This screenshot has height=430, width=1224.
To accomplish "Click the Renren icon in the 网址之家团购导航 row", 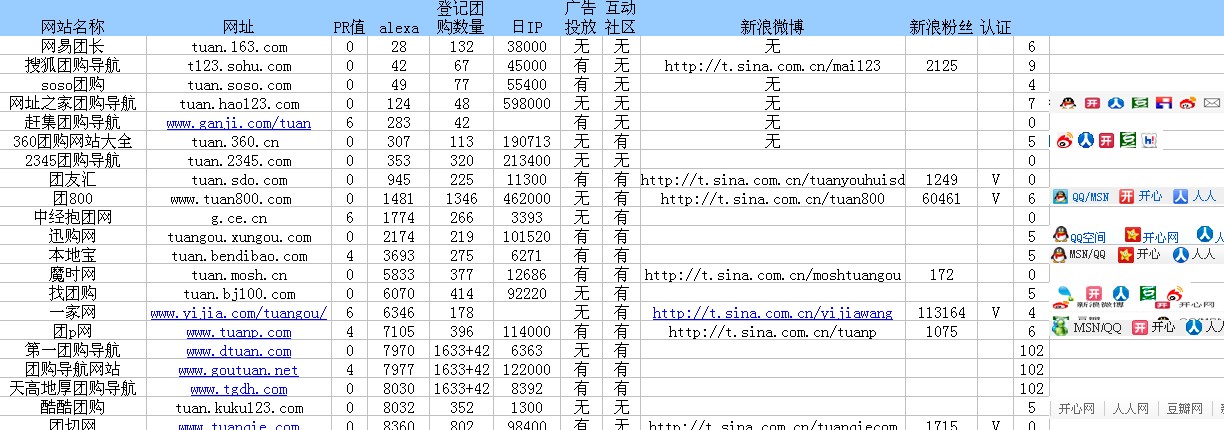I will click(x=1116, y=102).
